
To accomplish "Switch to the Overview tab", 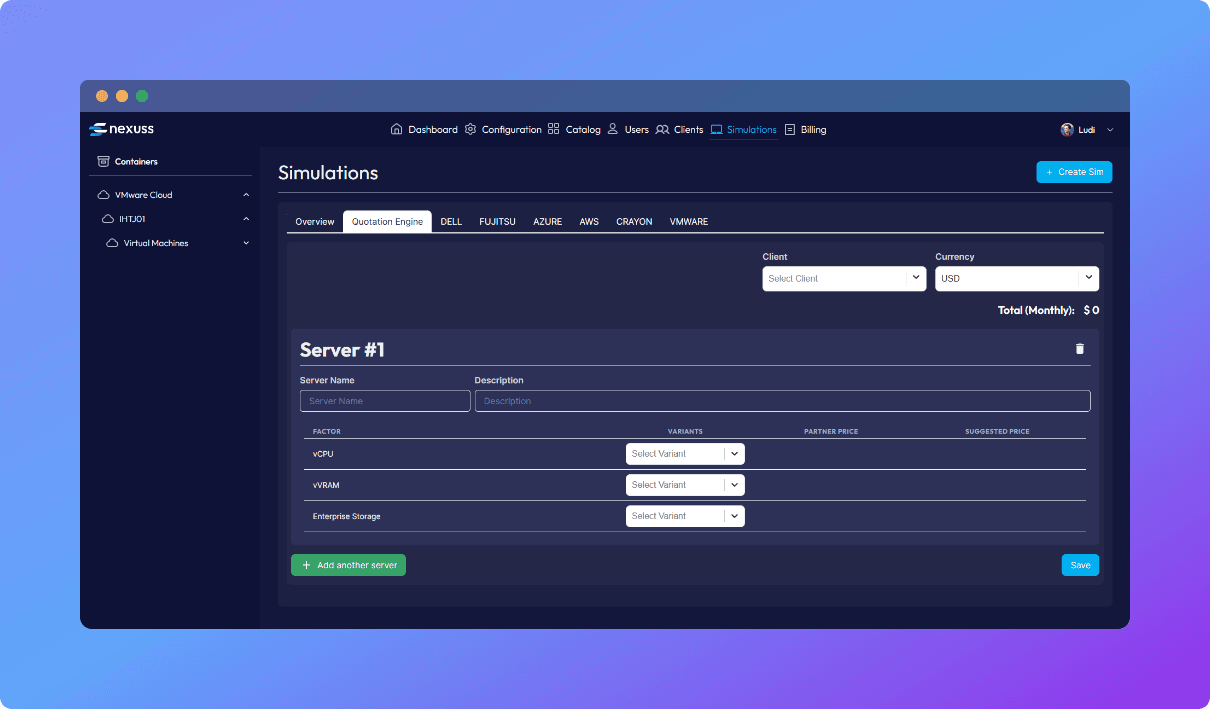I will (x=314, y=222).
